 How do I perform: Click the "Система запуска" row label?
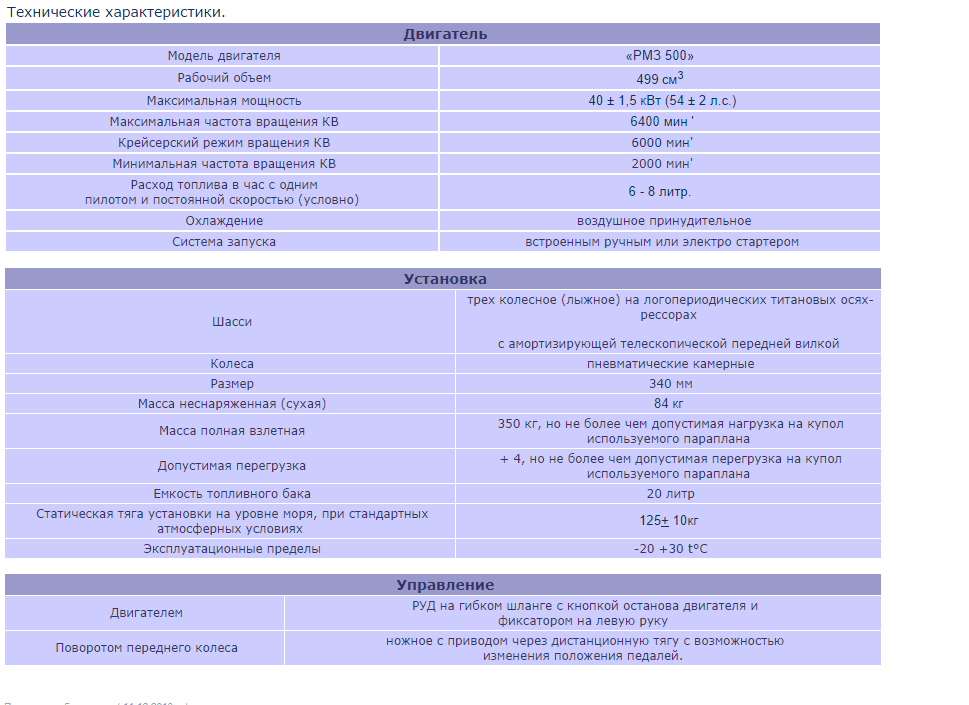coord(224,242)
